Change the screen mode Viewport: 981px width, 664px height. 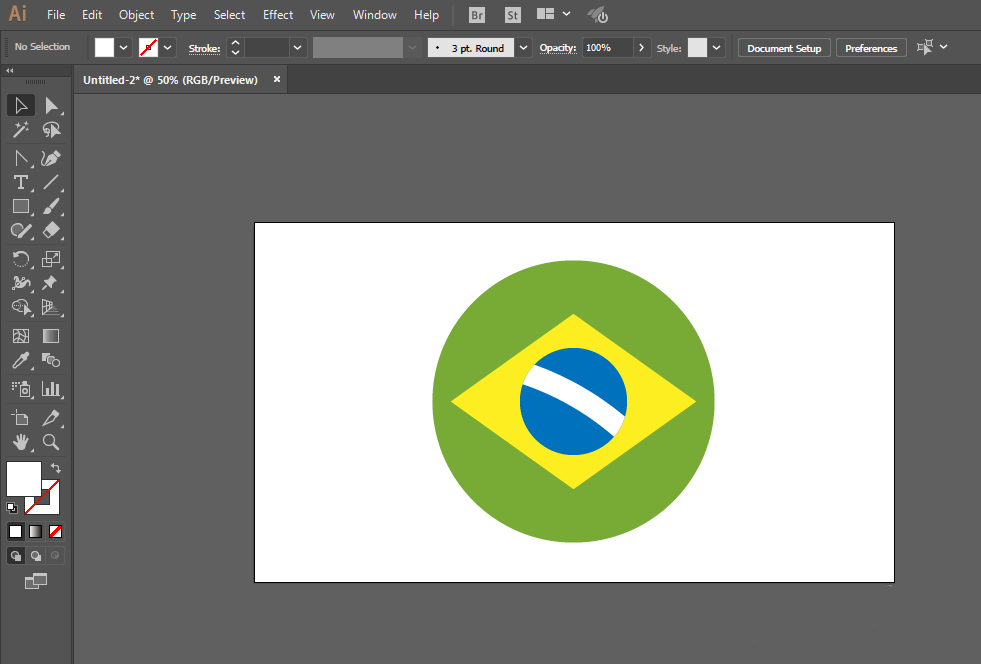tap(36, 581)
